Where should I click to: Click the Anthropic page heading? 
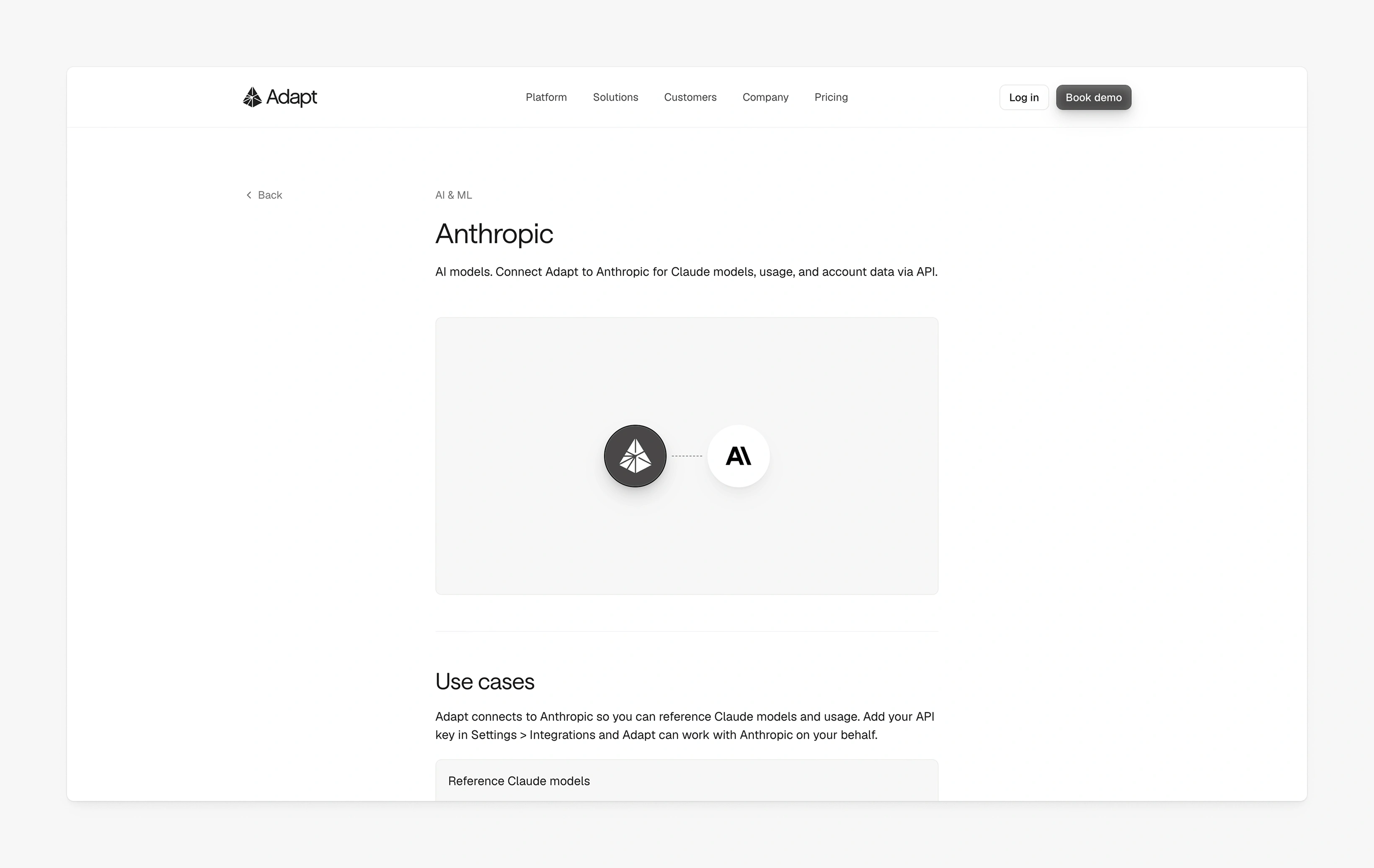click(x=494, y=233)
